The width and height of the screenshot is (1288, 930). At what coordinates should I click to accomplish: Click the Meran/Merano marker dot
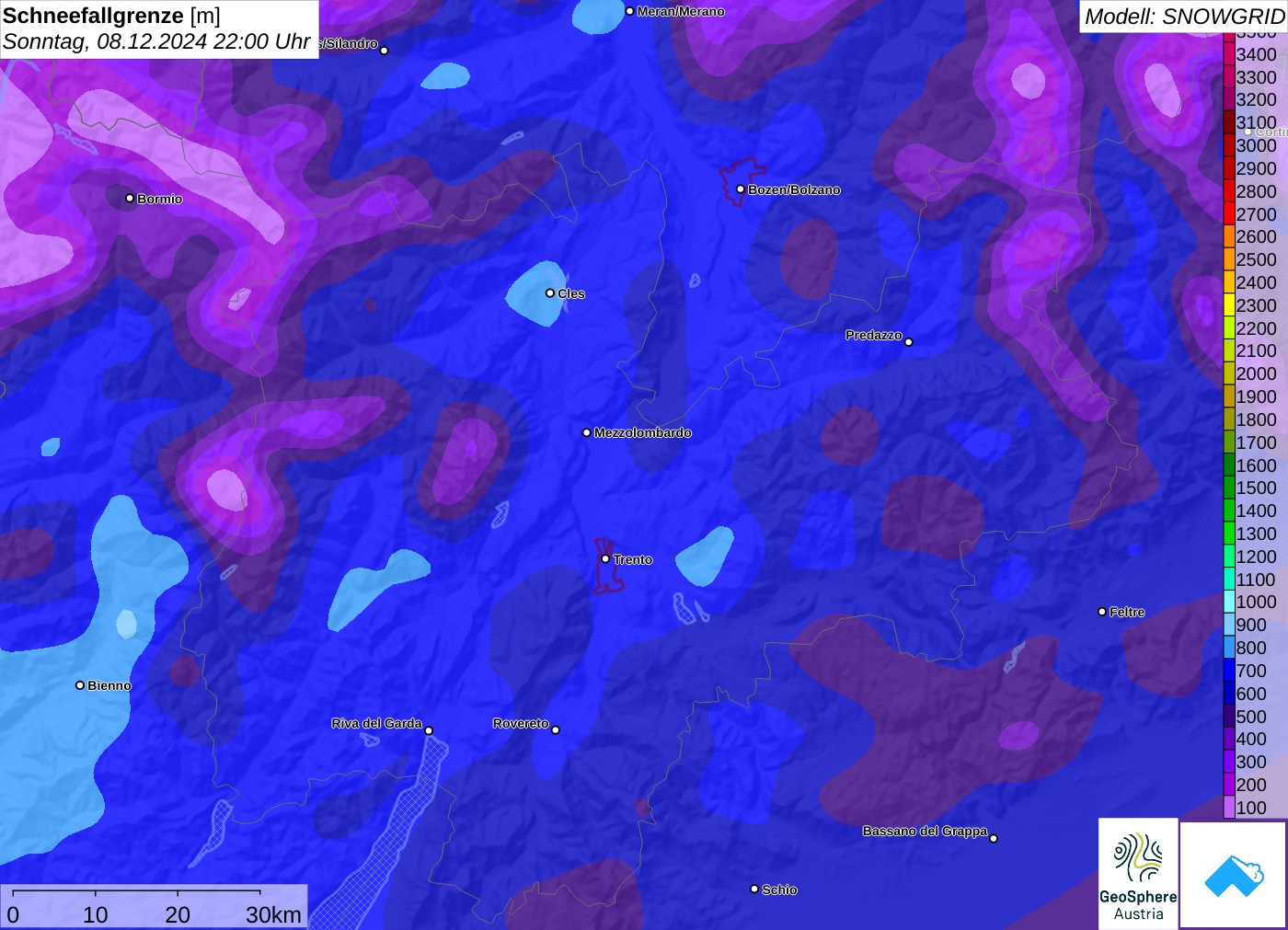(629, 11)
